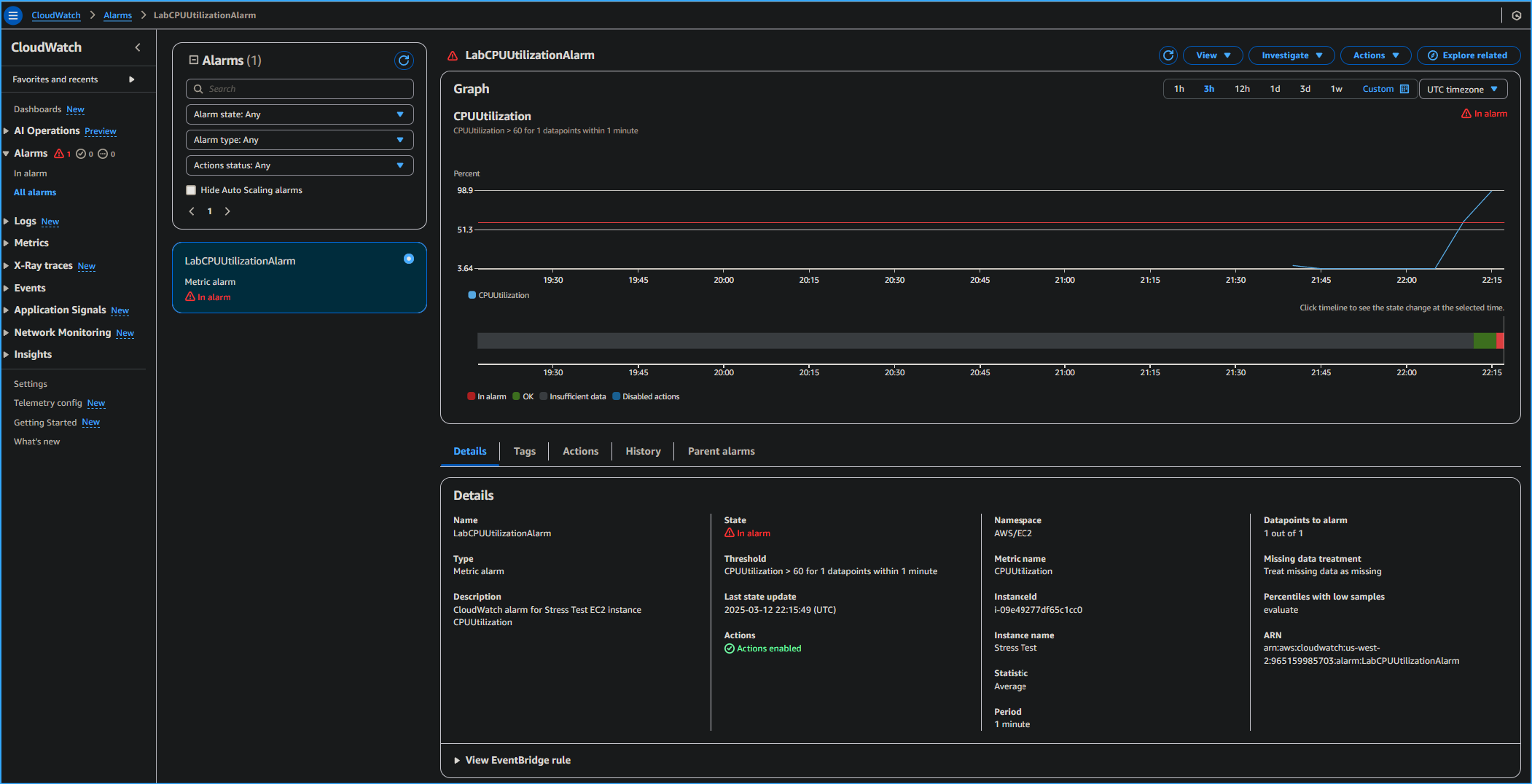Open the All alarms page
1532x784 pixels.
(34, 192)
